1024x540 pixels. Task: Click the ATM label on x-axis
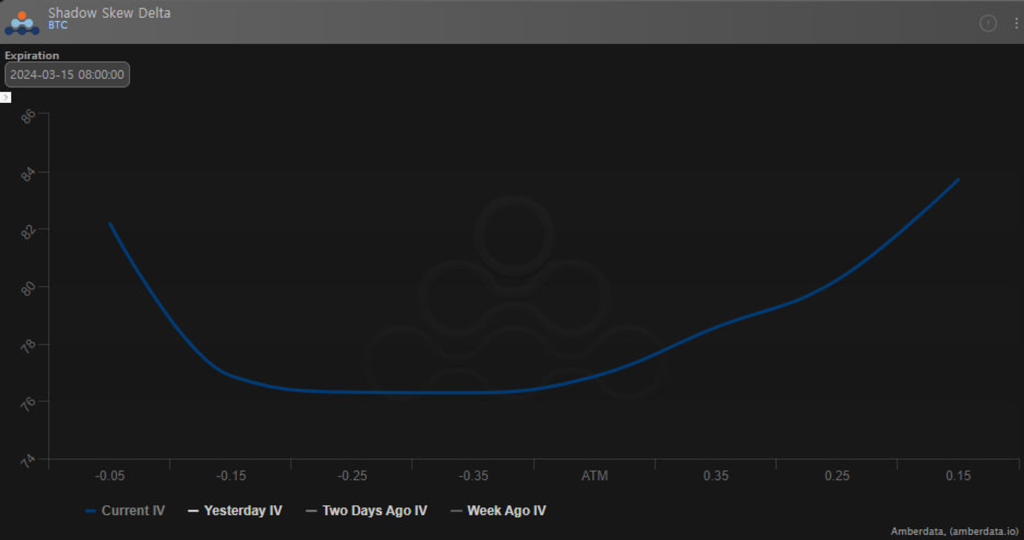click(594, 476)
